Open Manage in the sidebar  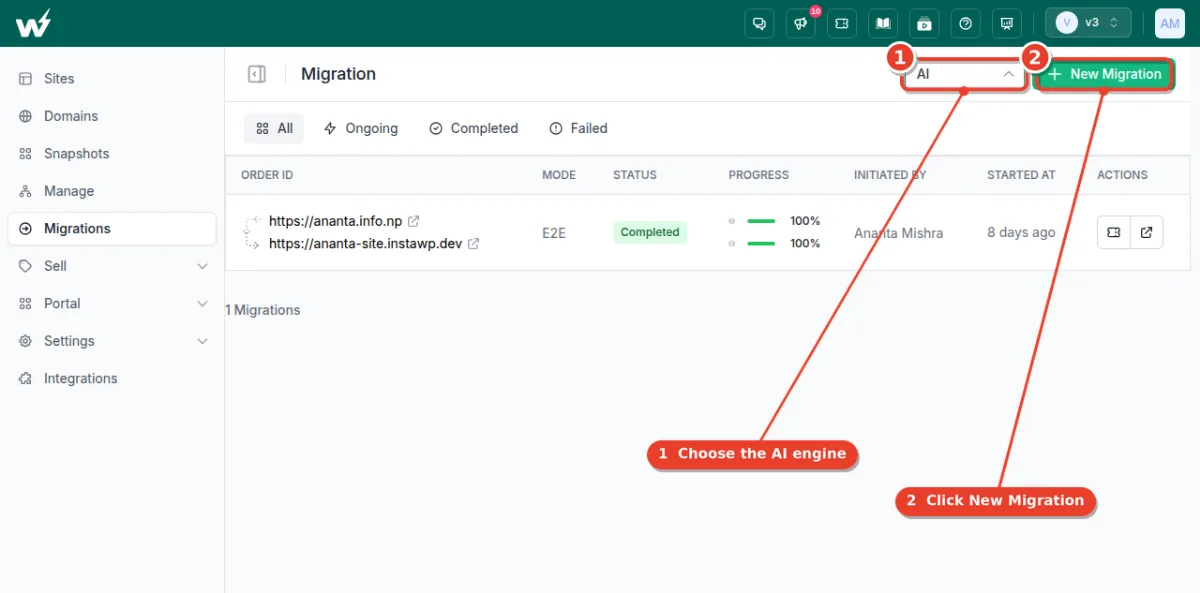[112, 191]
